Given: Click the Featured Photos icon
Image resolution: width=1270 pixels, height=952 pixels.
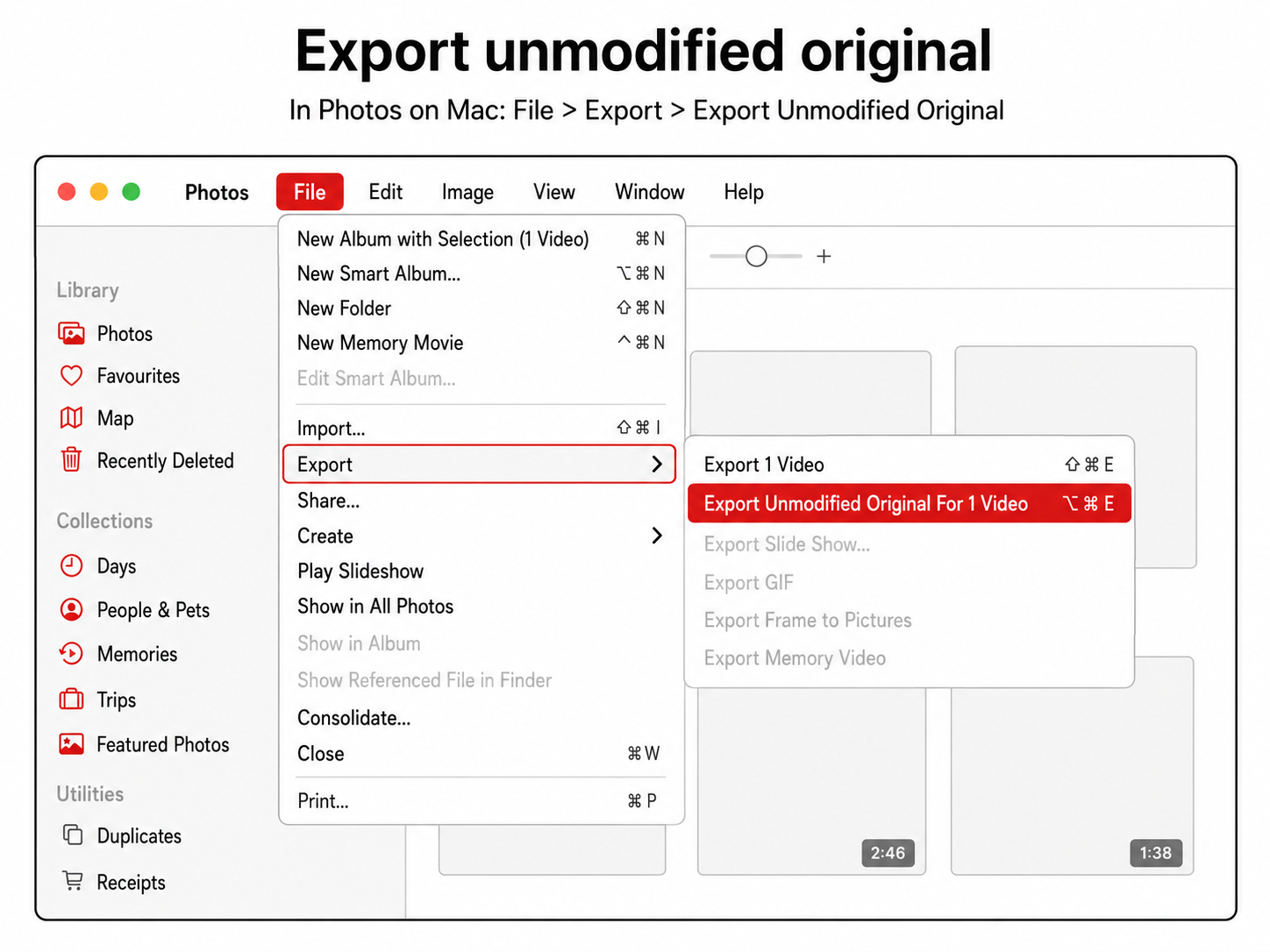Looking at the screenshot, I should [71, 744].
